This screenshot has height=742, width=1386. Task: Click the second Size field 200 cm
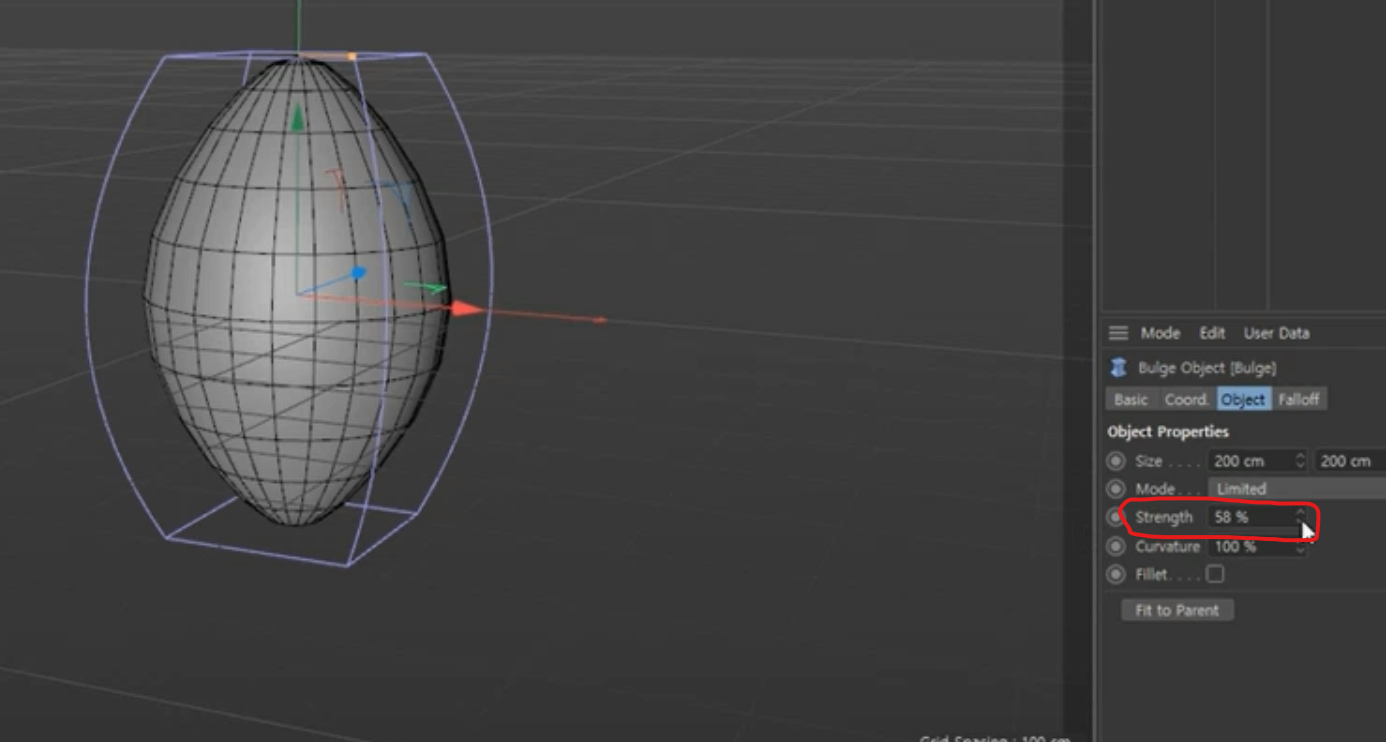point(1349,461)
